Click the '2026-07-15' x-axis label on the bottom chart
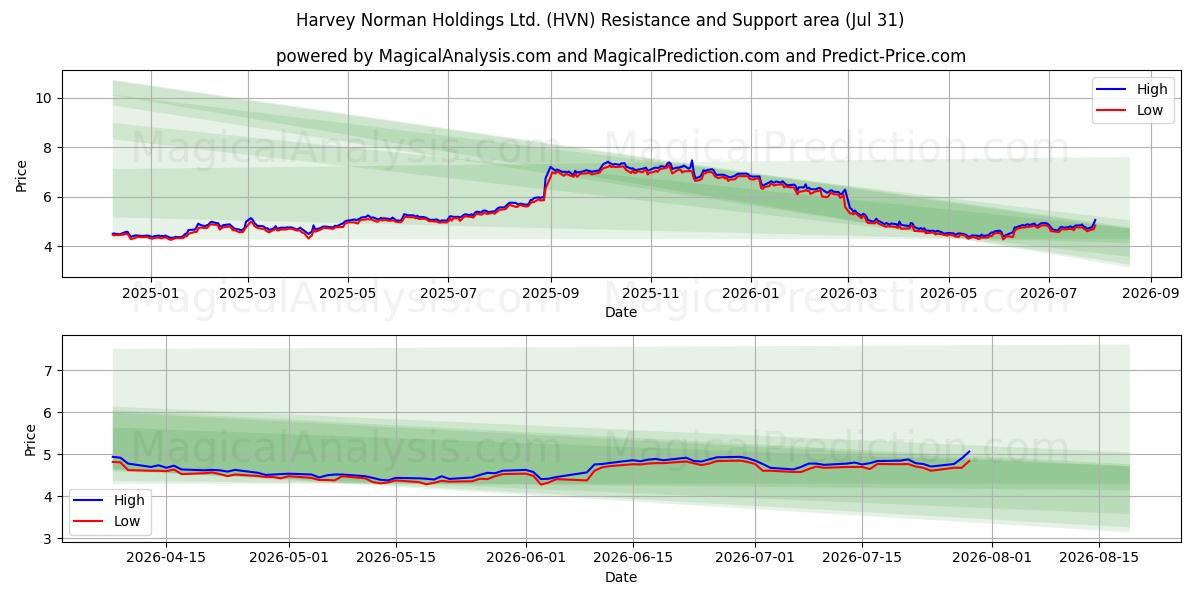This screenshot has width=1200, height=600. click(862, 558)
